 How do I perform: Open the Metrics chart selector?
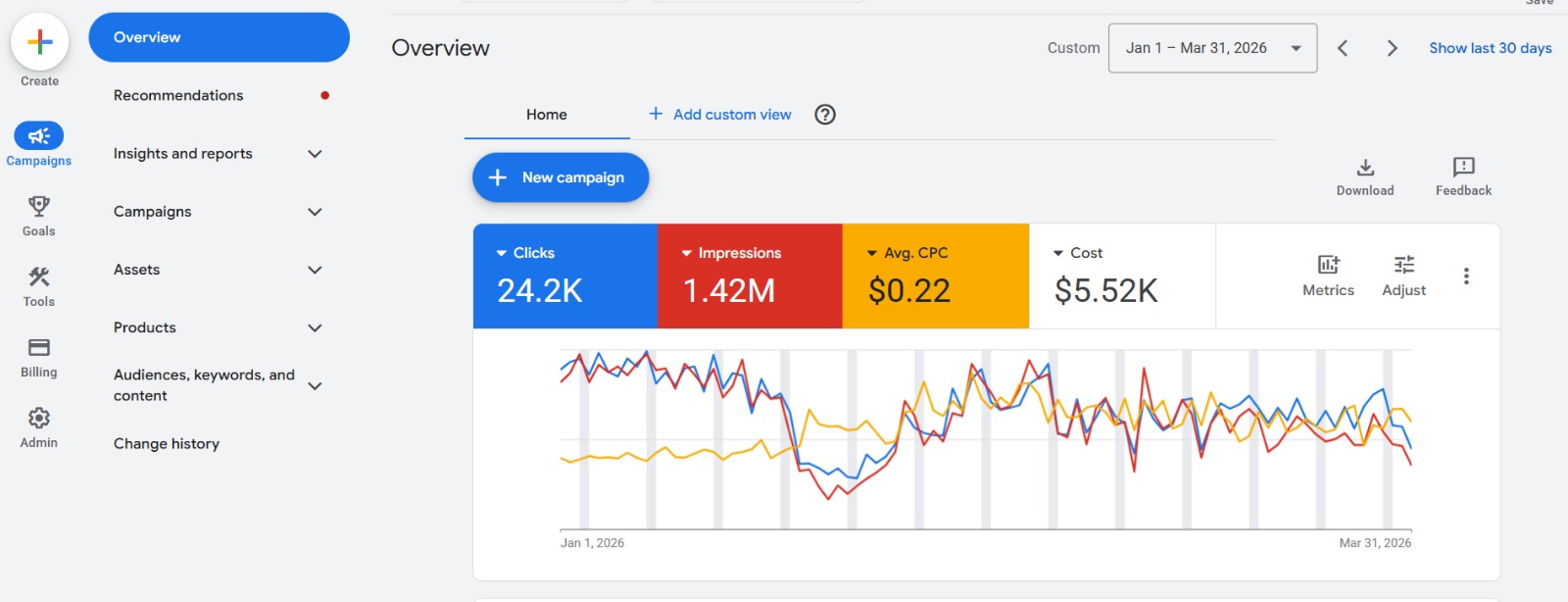pyautogui.click(x=1328, y=265)
